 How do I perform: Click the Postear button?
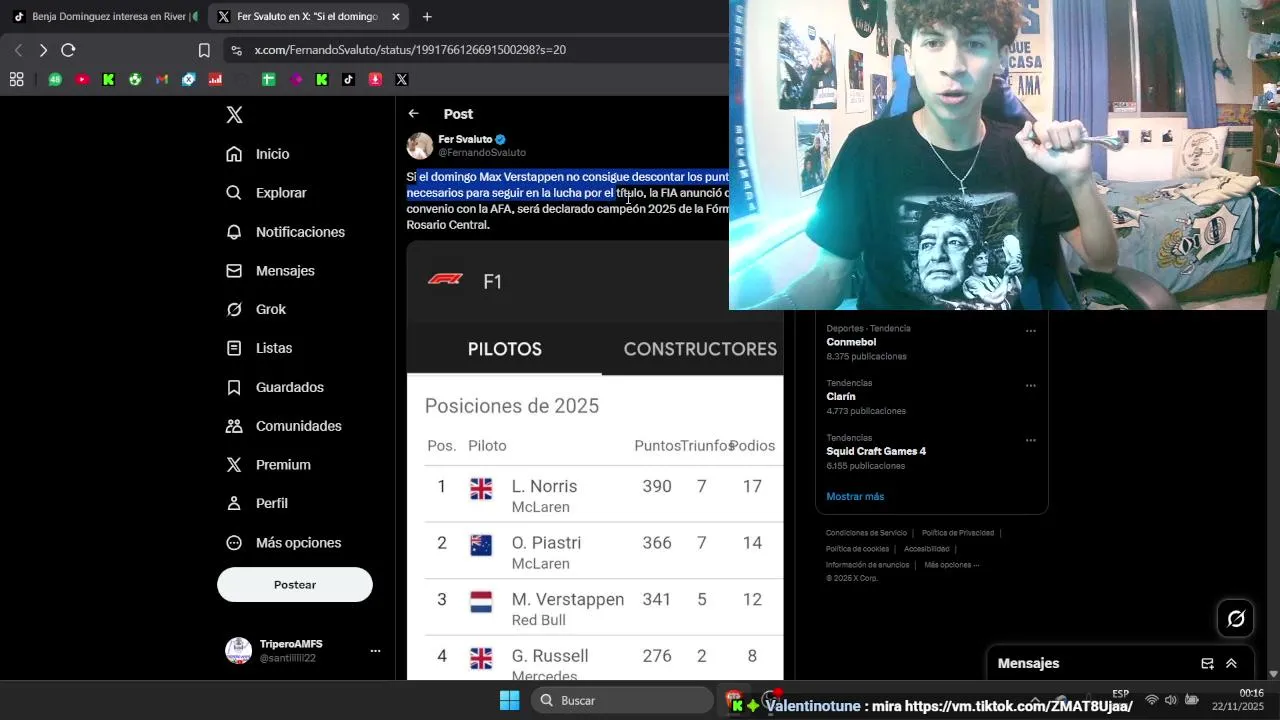pos(295,585)
